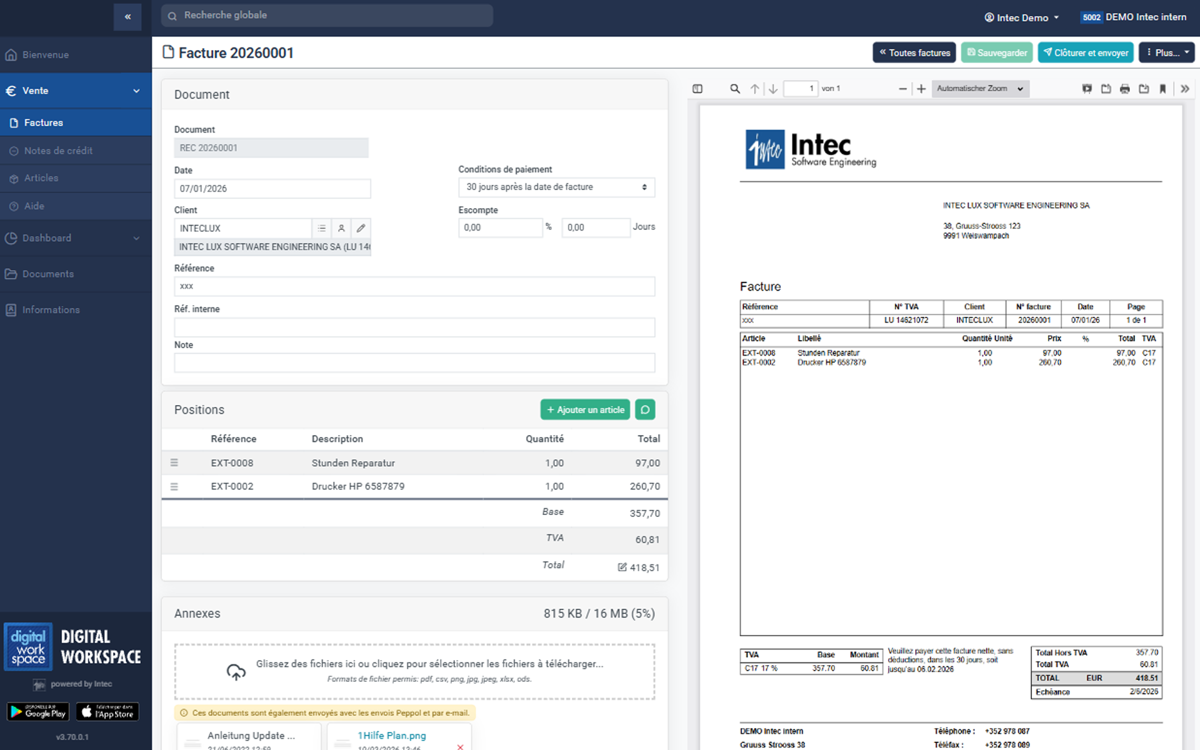Print the invoice PDF
Screen dimensions: 1200x750
tap(1125, 89)
